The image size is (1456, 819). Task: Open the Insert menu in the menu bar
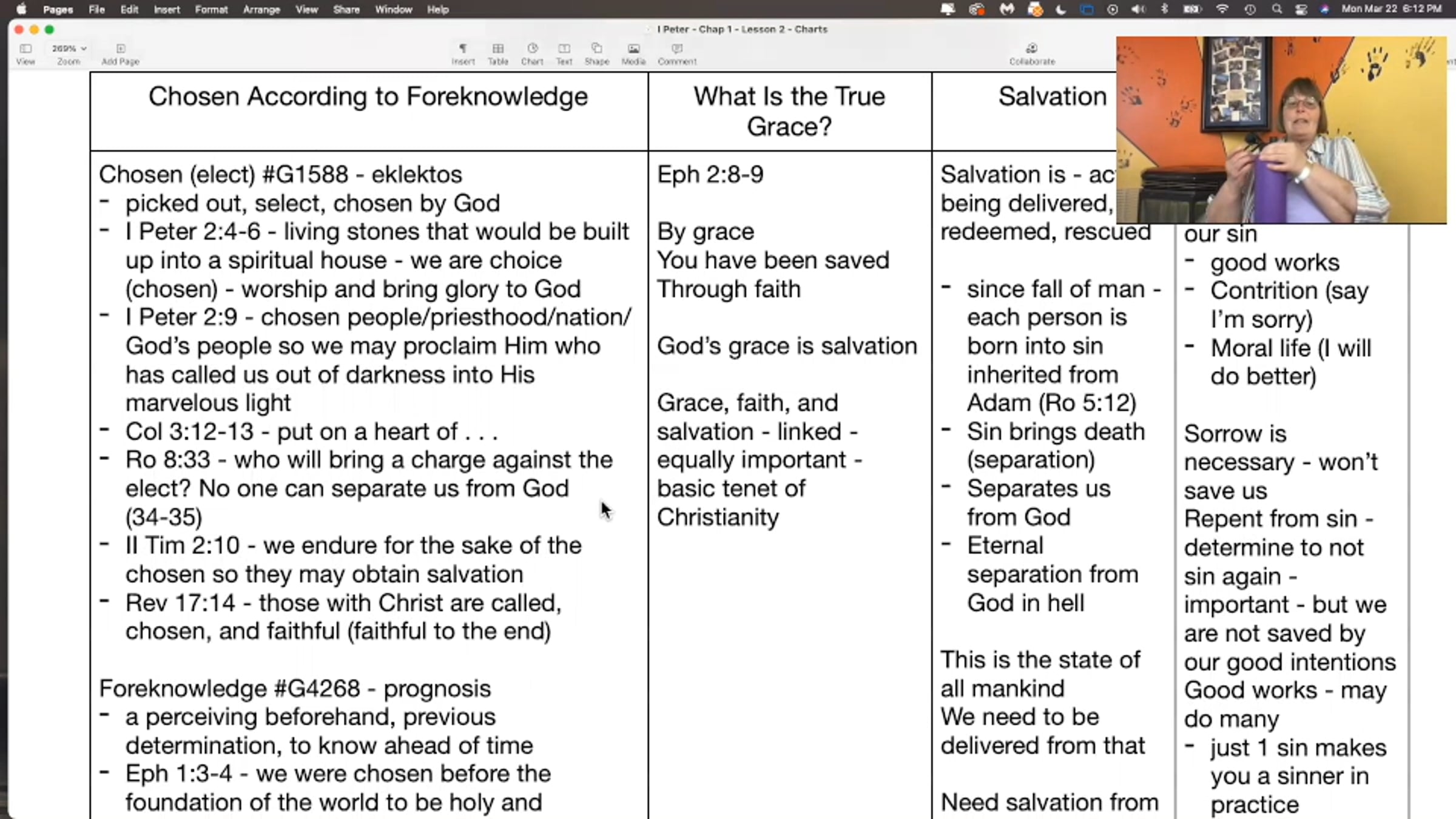(x=167, y=9)
